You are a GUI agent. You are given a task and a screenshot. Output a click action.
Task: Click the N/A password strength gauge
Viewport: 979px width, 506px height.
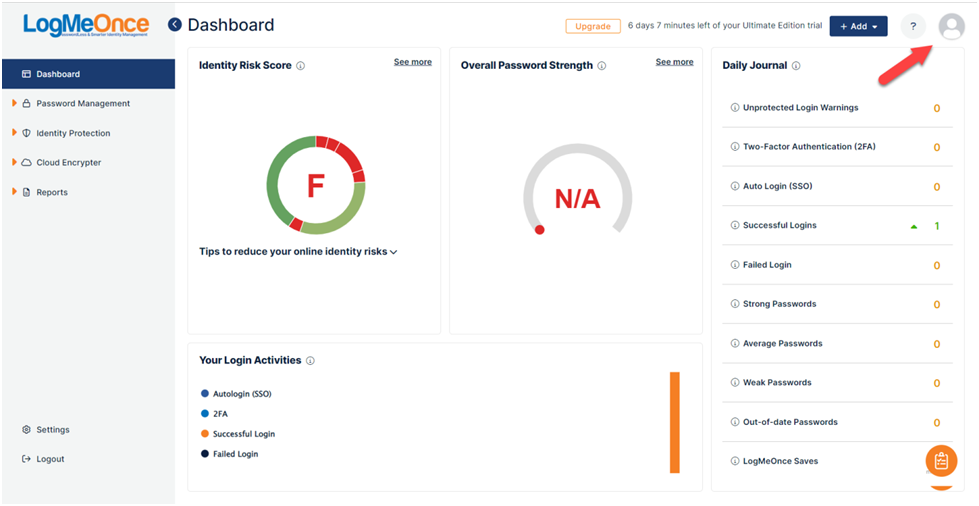point(578,191)
